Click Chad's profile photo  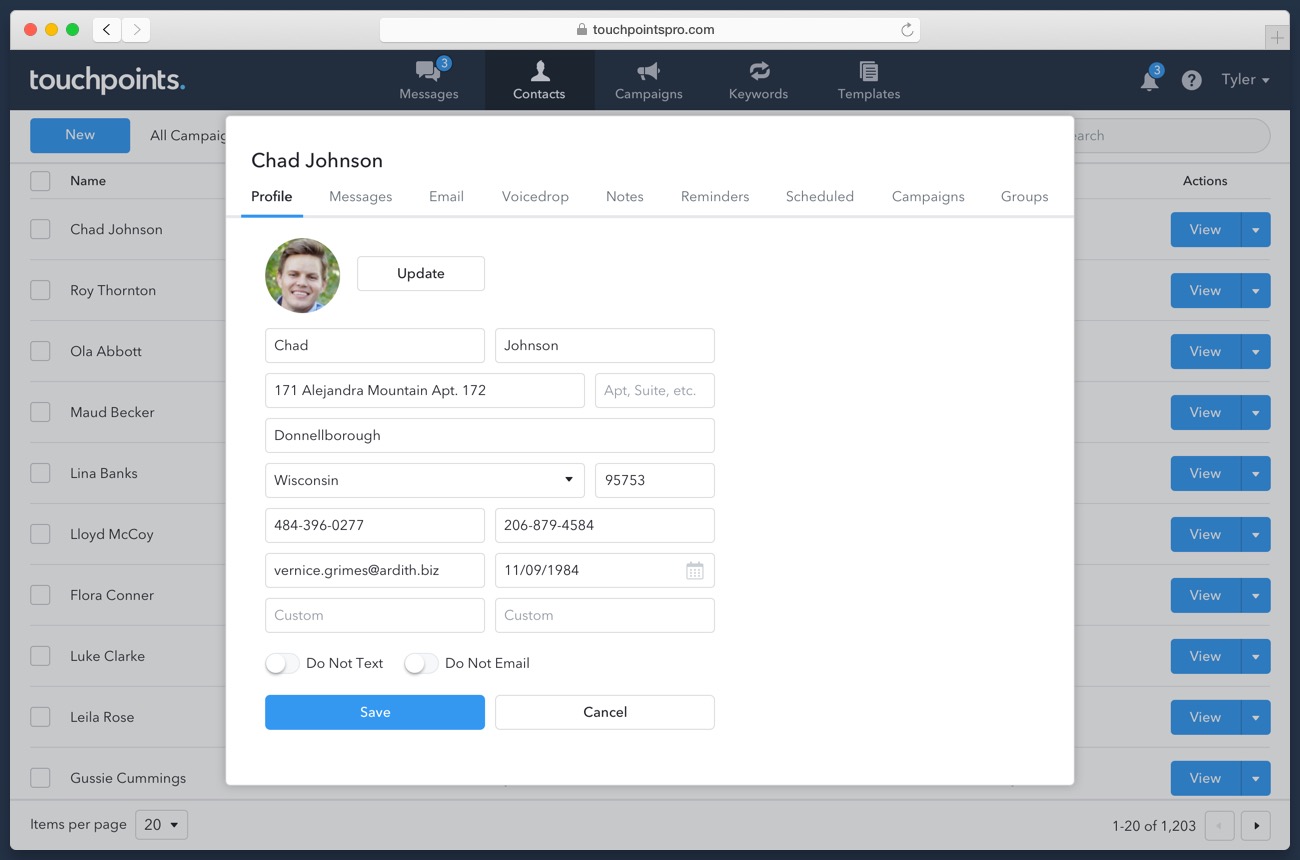302,276
